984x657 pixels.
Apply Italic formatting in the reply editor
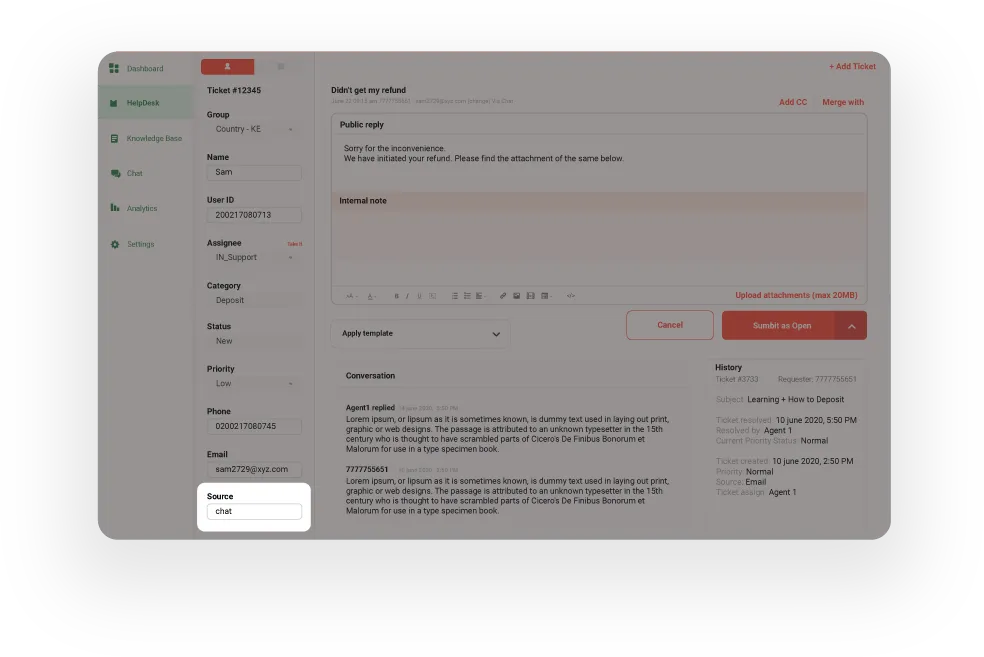click(407, 295)
